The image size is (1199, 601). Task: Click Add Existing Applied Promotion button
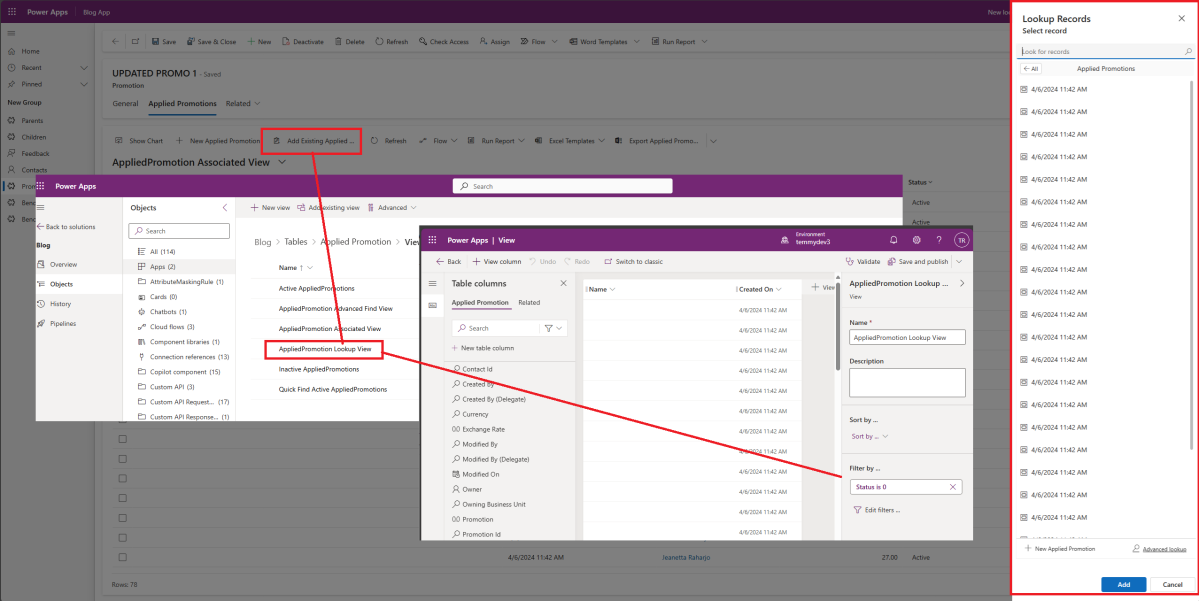[x=314, y=141]
